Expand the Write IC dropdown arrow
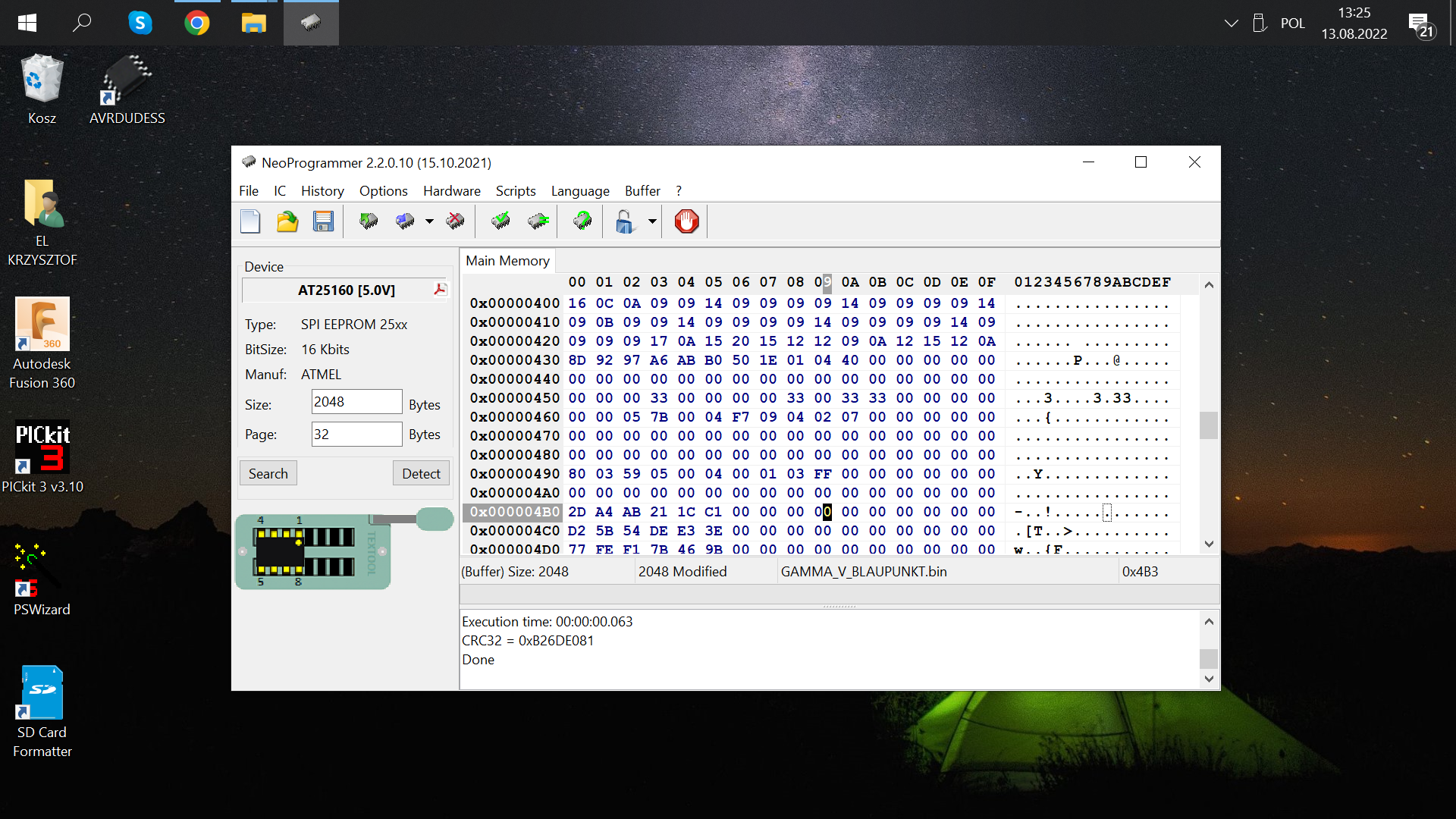Screen dimensions: 1456x819 [429, 221]
